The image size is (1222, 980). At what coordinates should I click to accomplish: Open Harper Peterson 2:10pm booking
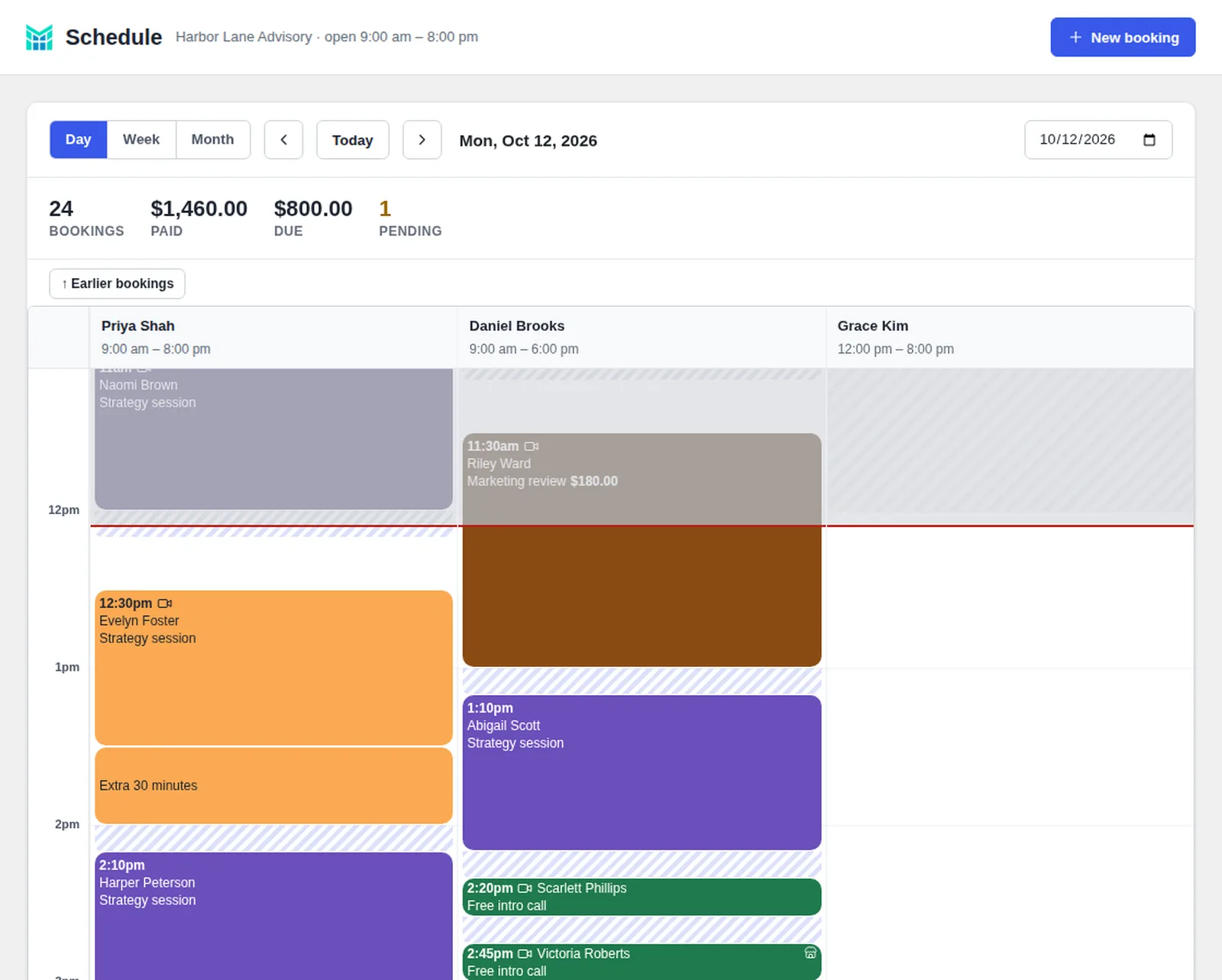[273, 916]
